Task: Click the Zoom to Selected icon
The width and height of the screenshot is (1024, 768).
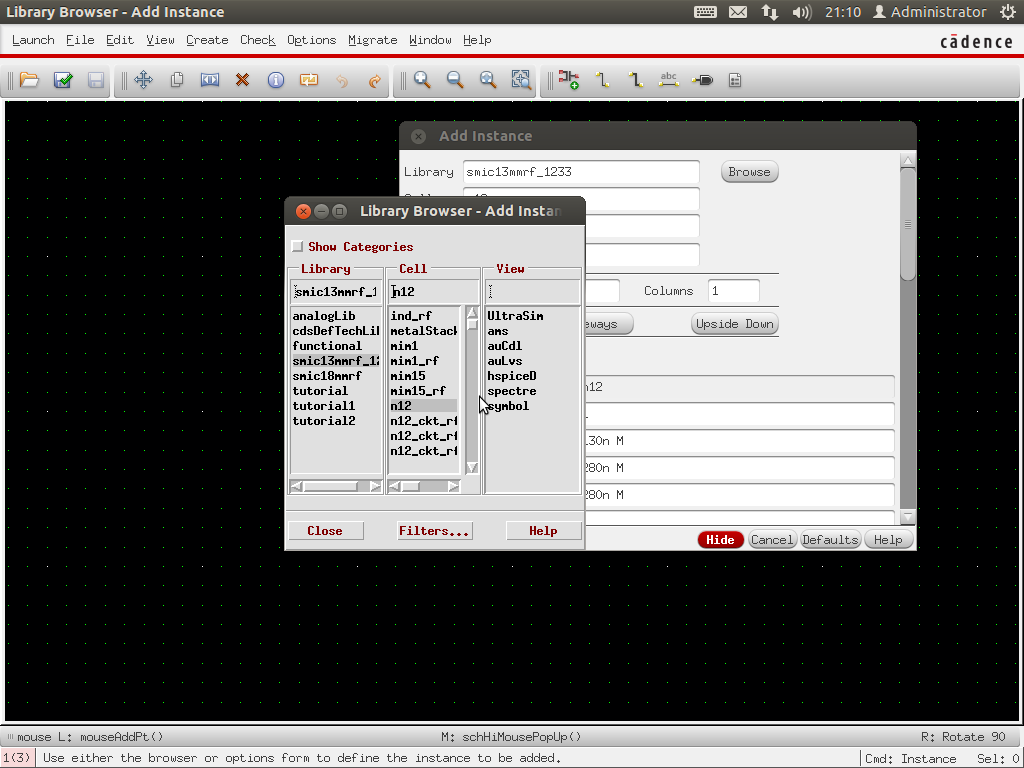Action: [x=521, y=80]
